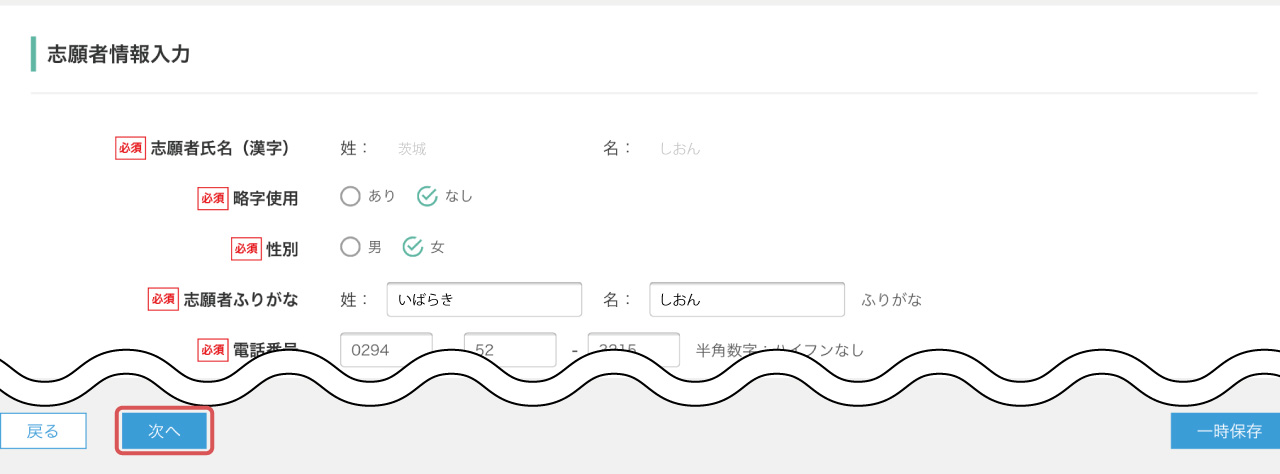Click the 必須 badge beside 性別
This screenshot has width=1280, height=474.
[246, 248]
